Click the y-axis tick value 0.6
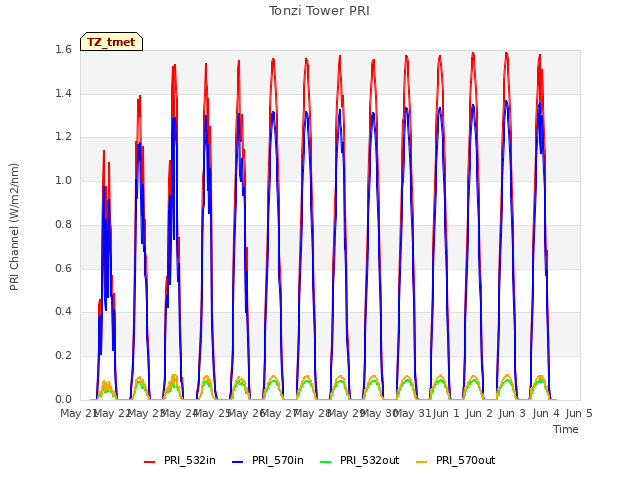This screenshot has width=640, height=480. (x=63, y=269)
